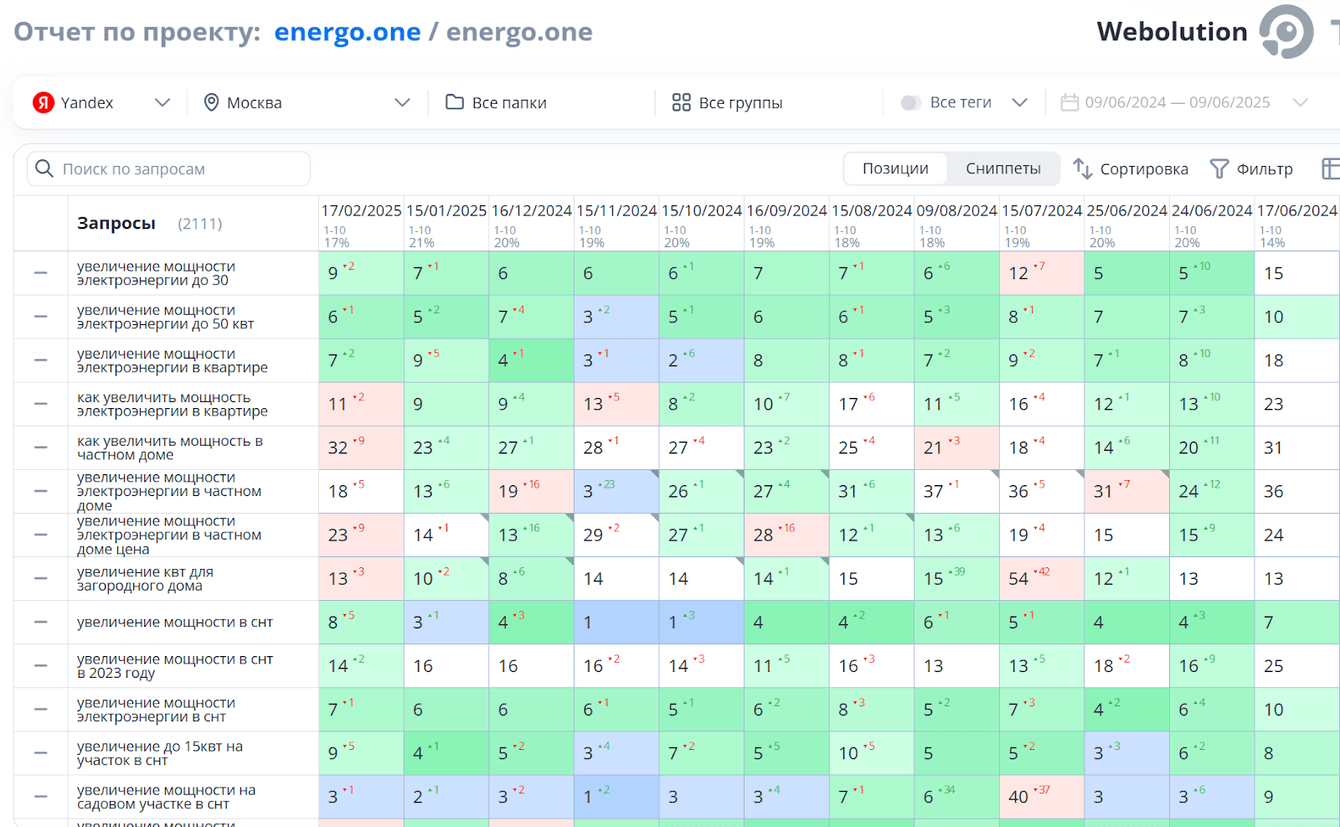The image size is (1340, 827).
Task: Click the location pin icon beside Москва
Action: pyautogui.click(x=211, y=103)
